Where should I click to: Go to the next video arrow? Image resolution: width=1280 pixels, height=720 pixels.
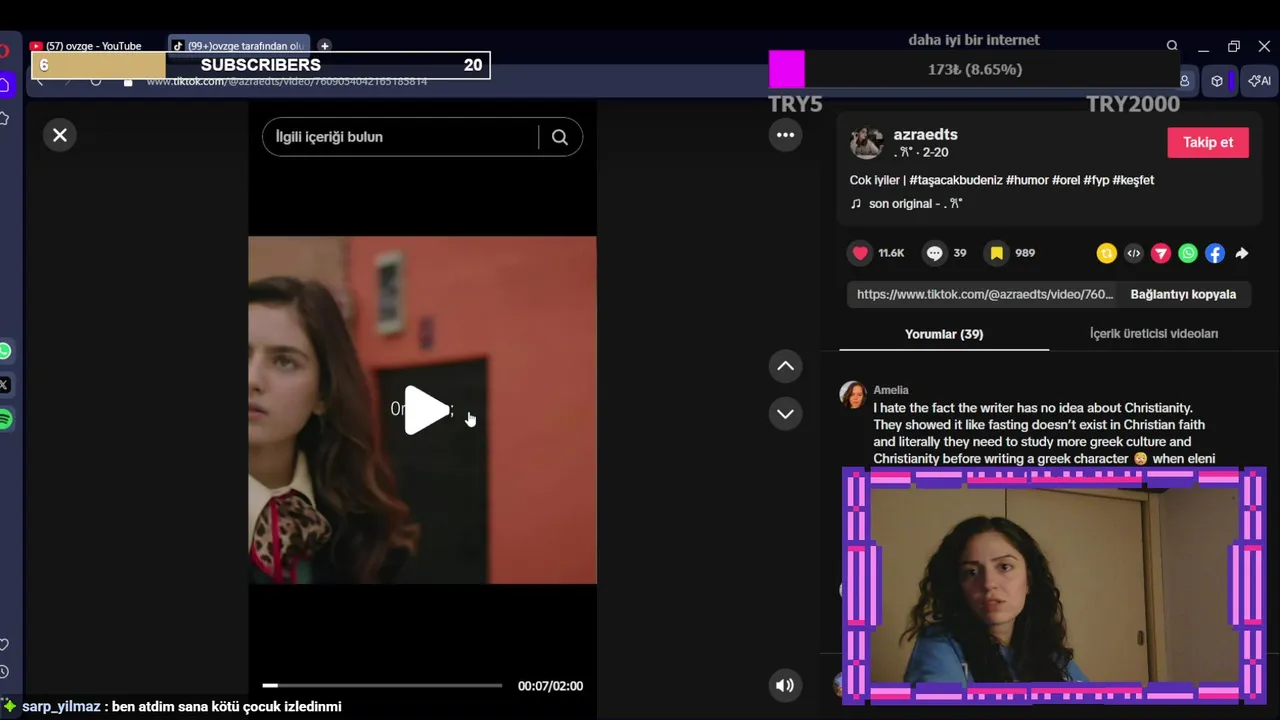(x=786, y=413)
